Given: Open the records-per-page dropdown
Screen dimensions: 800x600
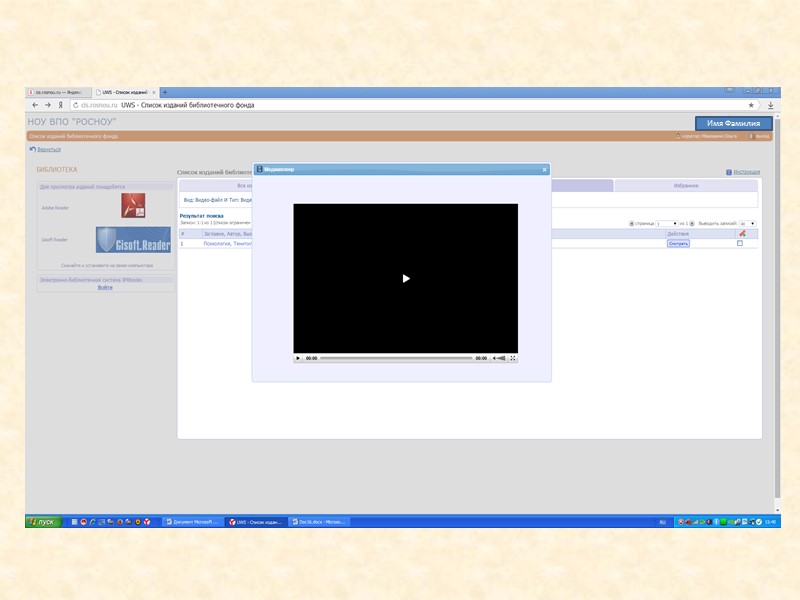Looking at the screenshot, I should [747, 223].
